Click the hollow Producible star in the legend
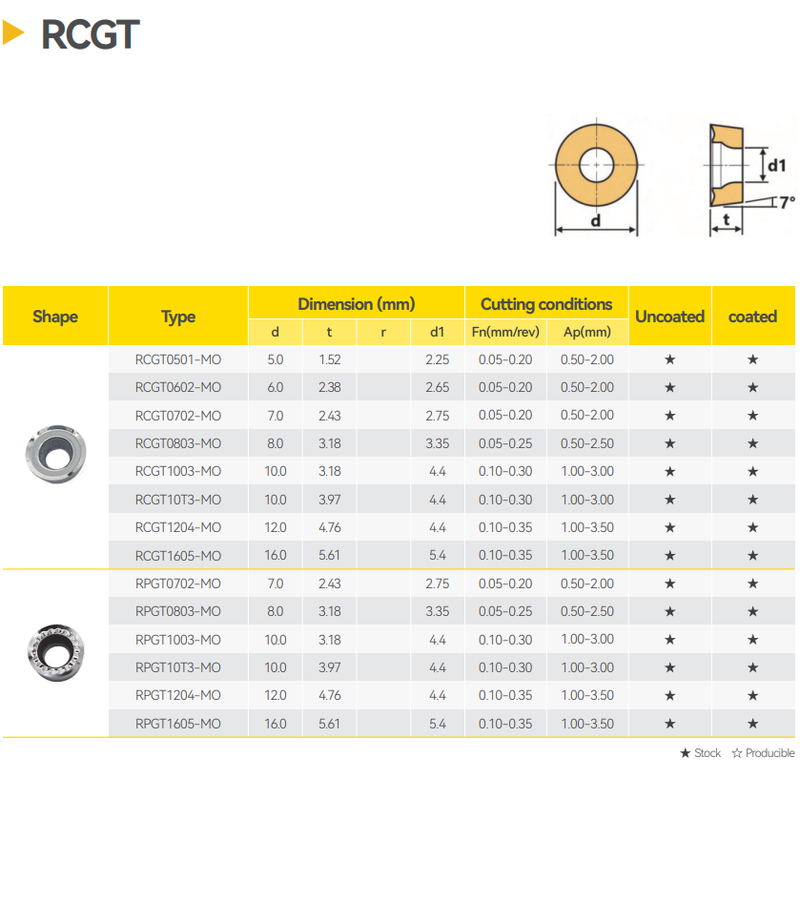 (737, 753)
